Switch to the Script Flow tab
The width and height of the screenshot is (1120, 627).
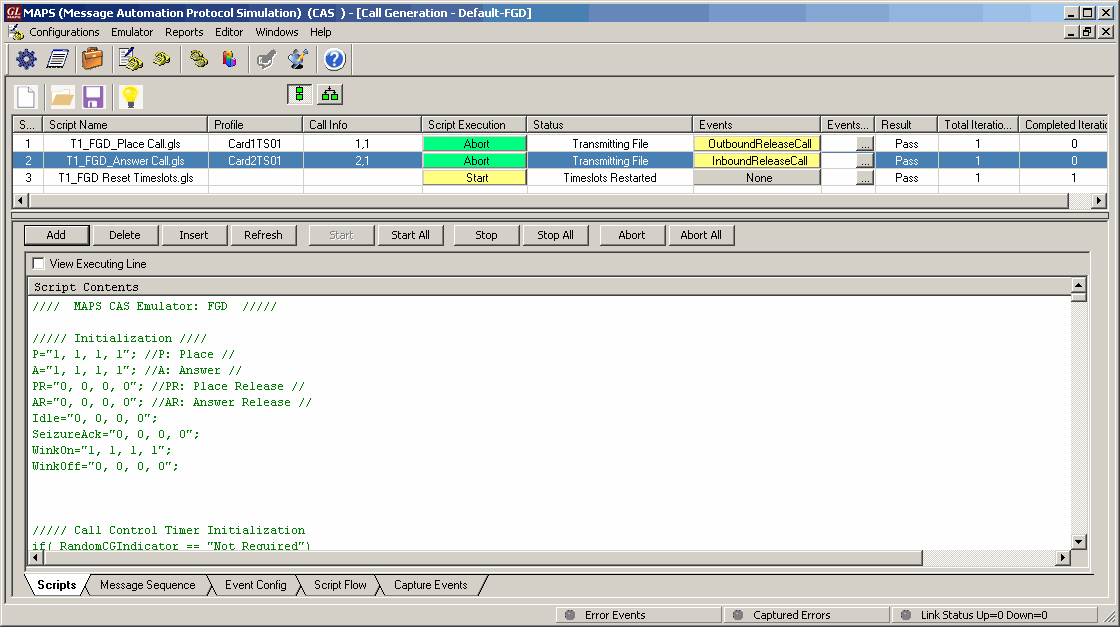(340, 585)
